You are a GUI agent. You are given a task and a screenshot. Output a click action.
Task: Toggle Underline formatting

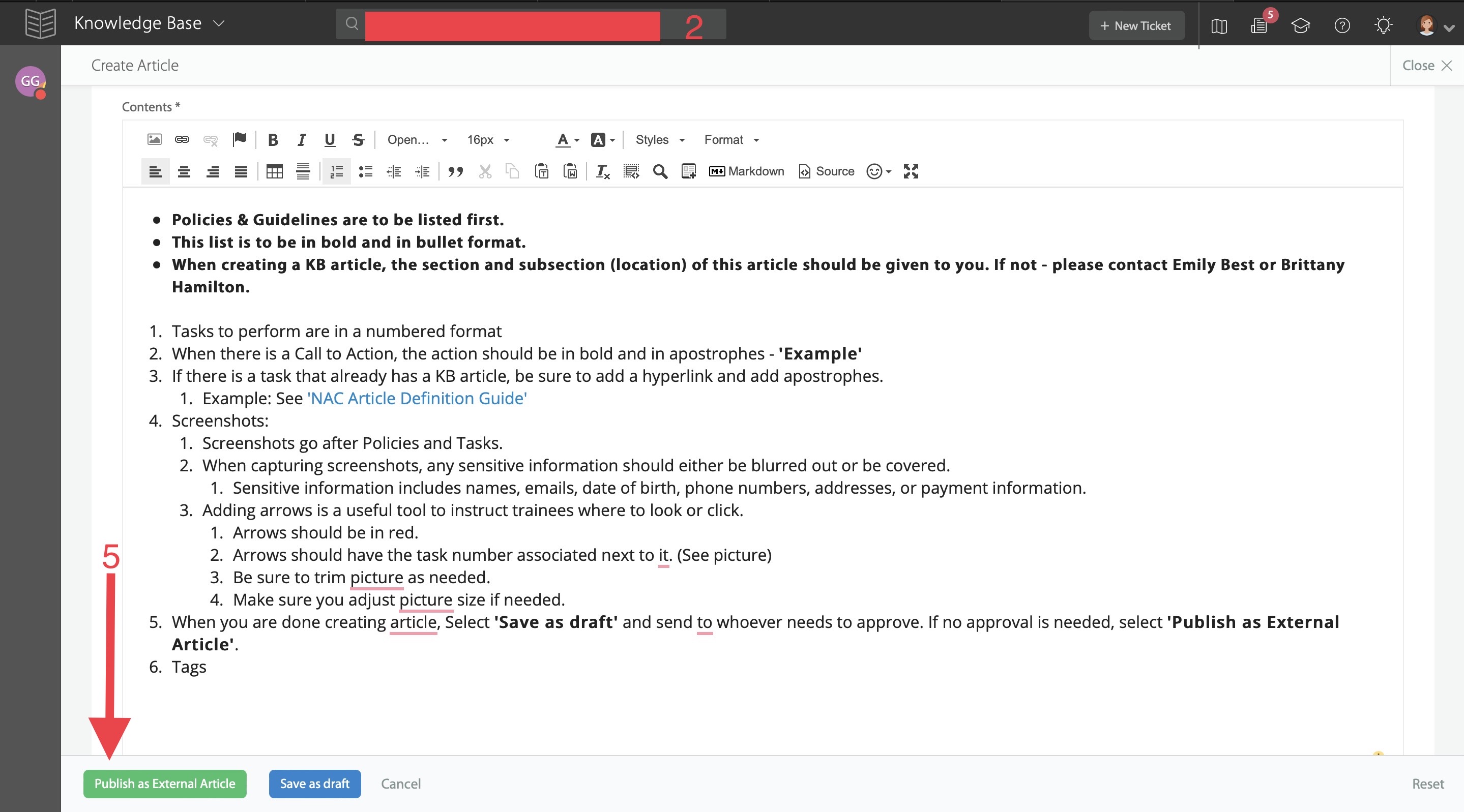pyautogui.click(x=330, y=140)
